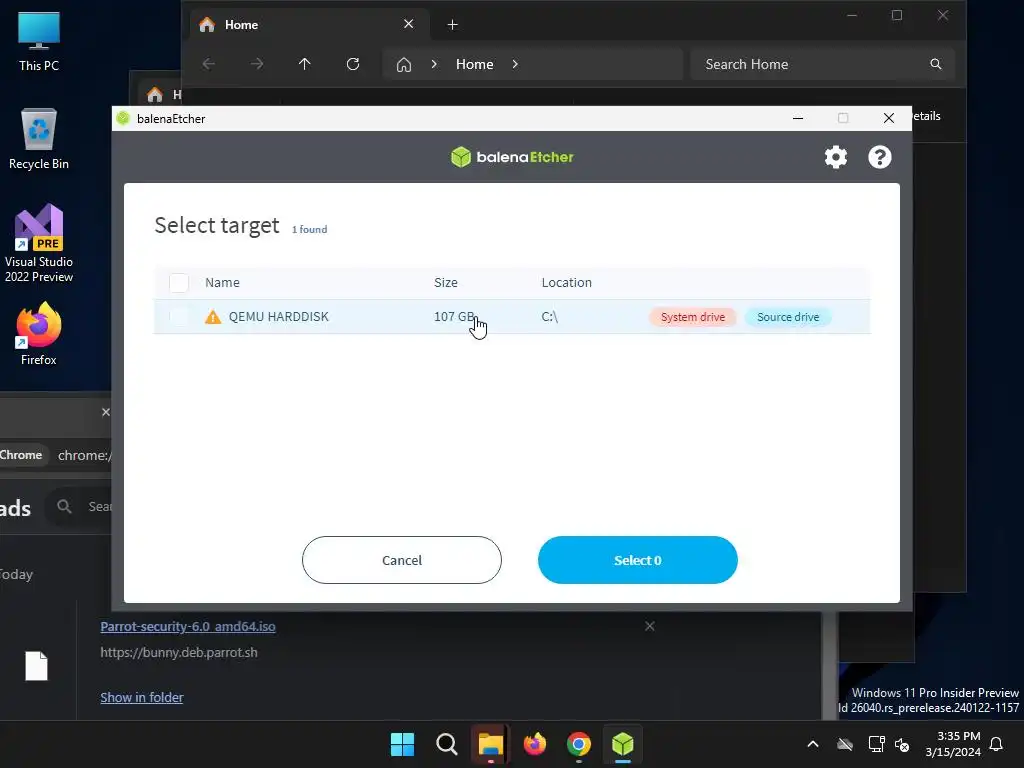Close the Chrome tab with X
1024x768 pixels.
[106, 412]
